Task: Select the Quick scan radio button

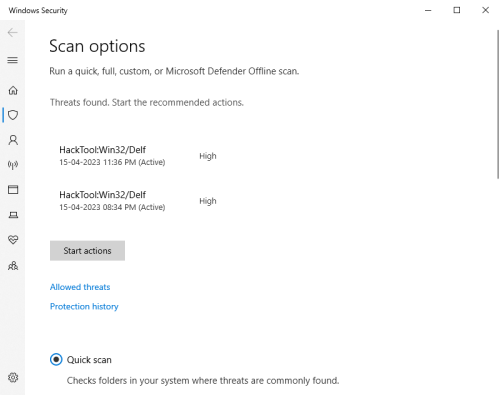Action: point(56,360)
